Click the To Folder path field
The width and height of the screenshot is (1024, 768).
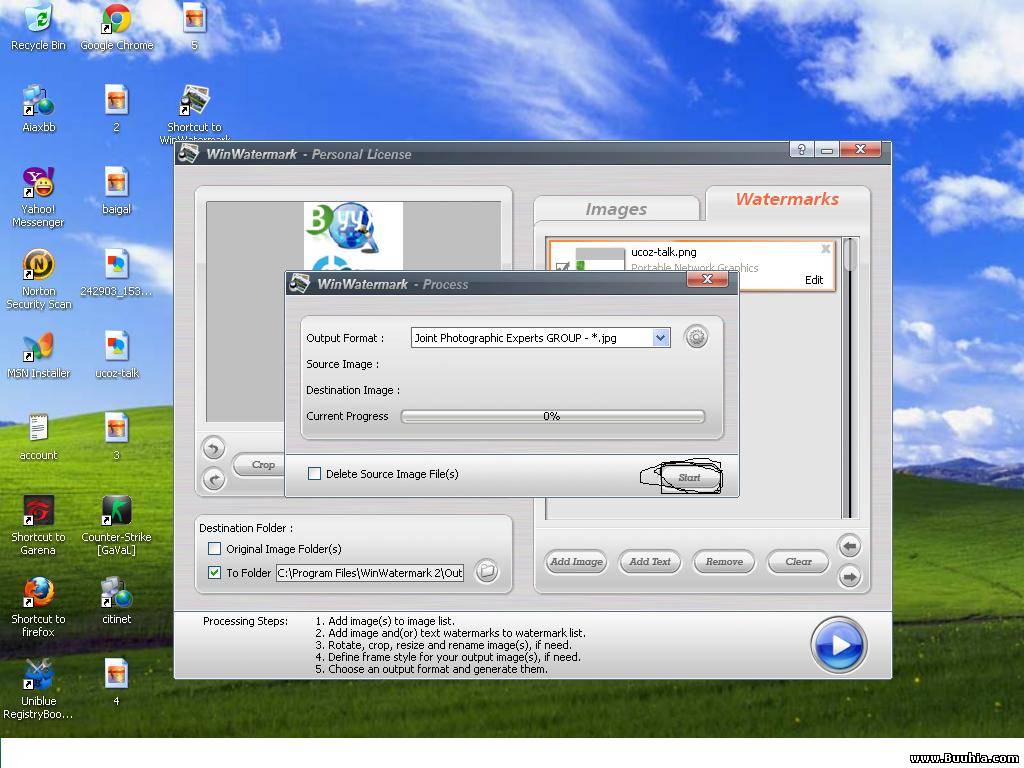(370, 573)
